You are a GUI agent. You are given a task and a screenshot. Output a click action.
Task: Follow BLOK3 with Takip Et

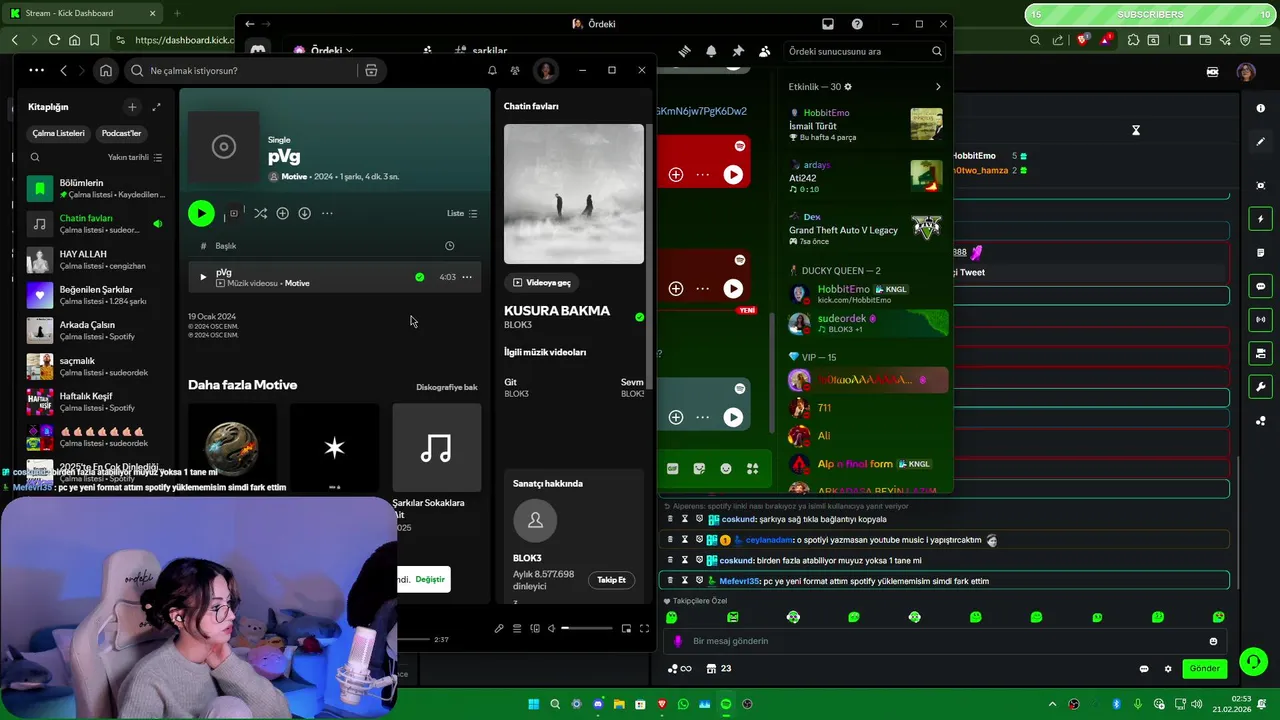click(x=611, y=580)
